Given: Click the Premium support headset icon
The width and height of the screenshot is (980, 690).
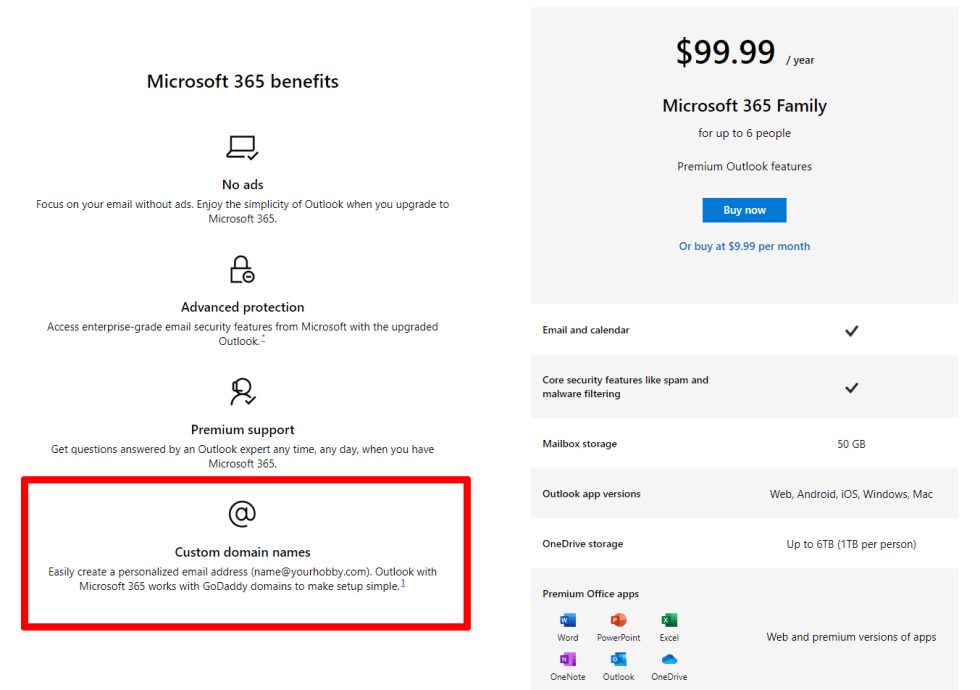Looking at the screenshot, I should (x=242, y=392).
